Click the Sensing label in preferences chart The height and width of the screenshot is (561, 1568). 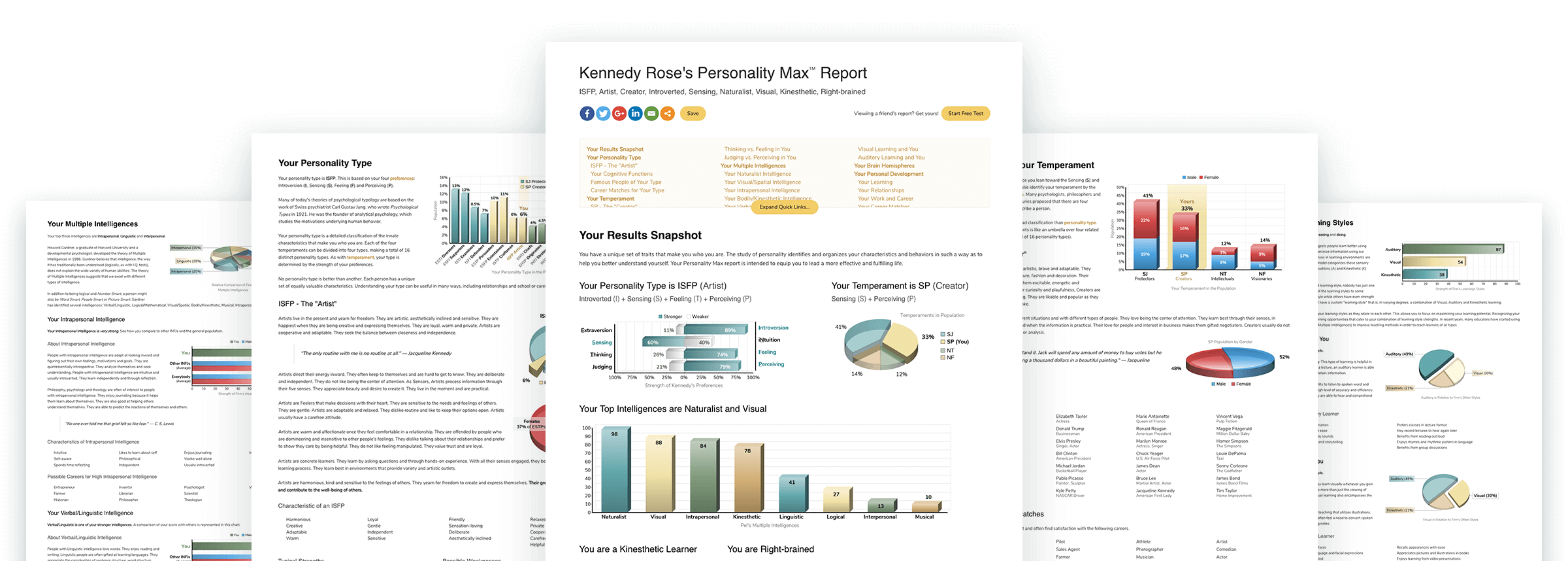[602, 343]
